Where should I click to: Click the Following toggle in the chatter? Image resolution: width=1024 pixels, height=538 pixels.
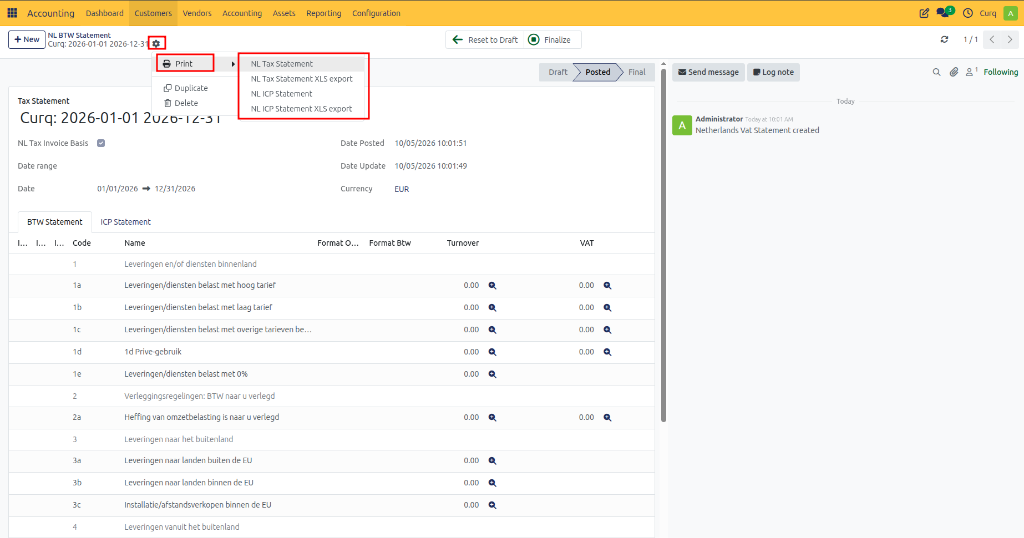pyautogui.click(x=1000, y=72)
